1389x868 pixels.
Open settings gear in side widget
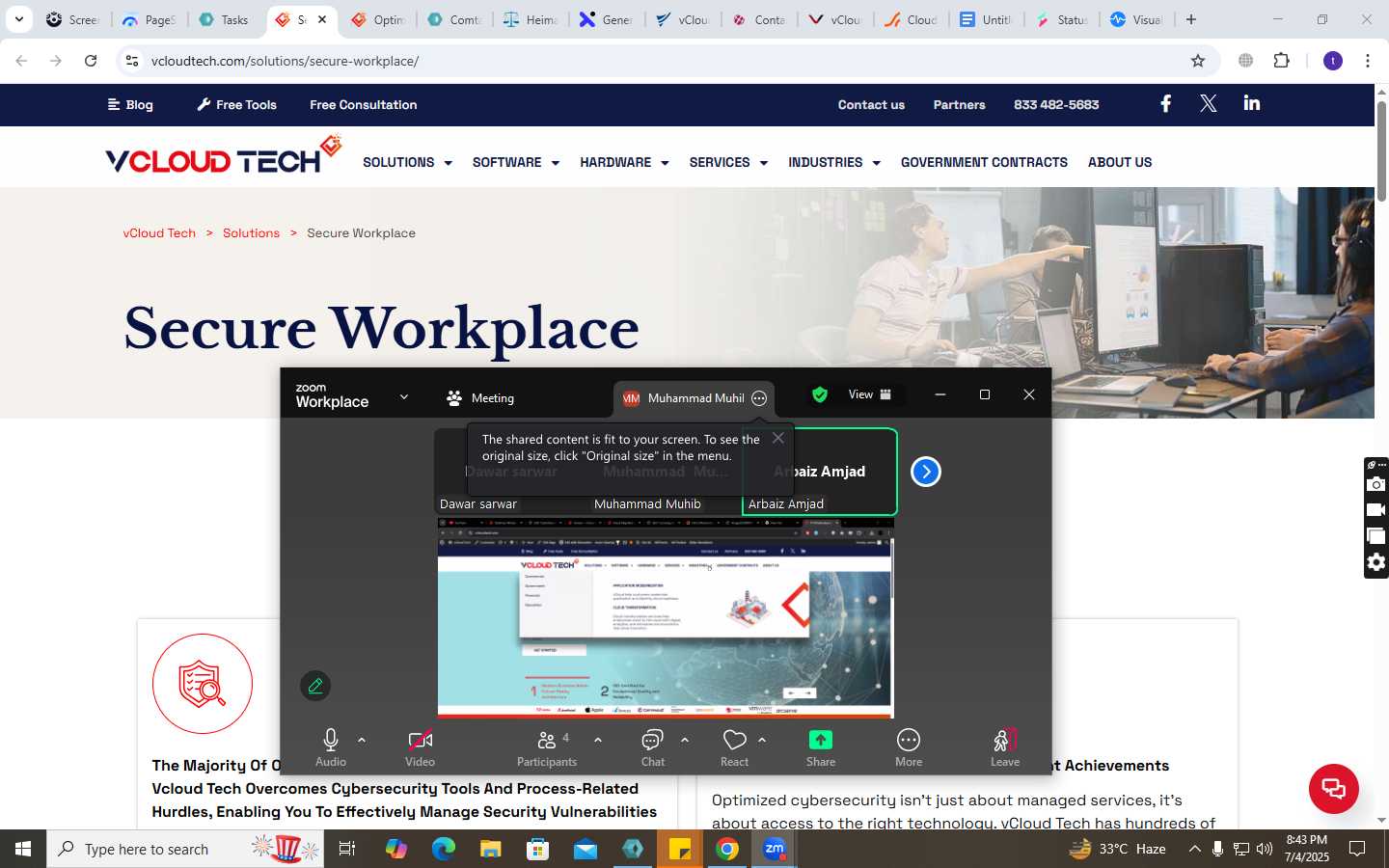pyautogui.click(x=1376, y=562)
